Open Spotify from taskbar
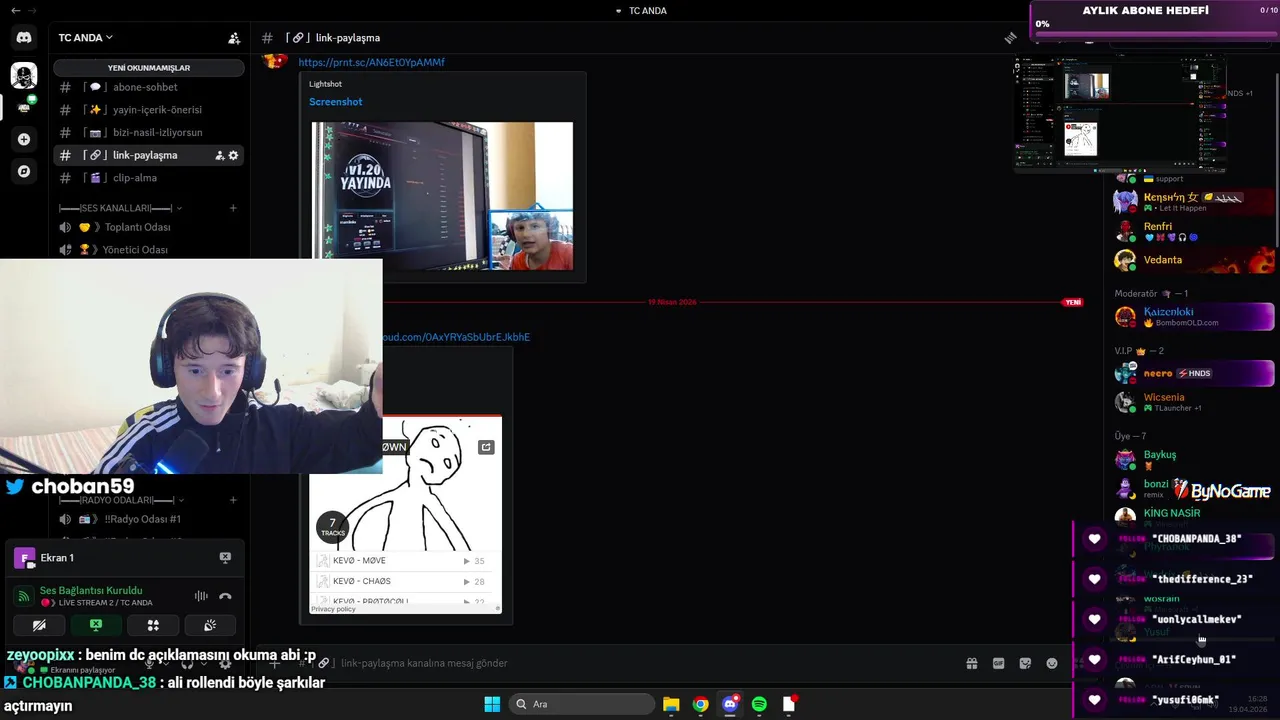The image size is (1280, 720). point(759,704)
